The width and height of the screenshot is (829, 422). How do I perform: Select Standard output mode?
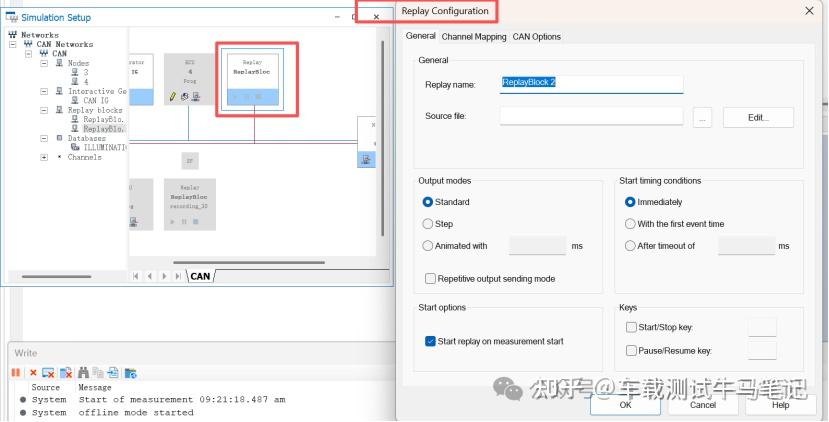pos(428,202)
